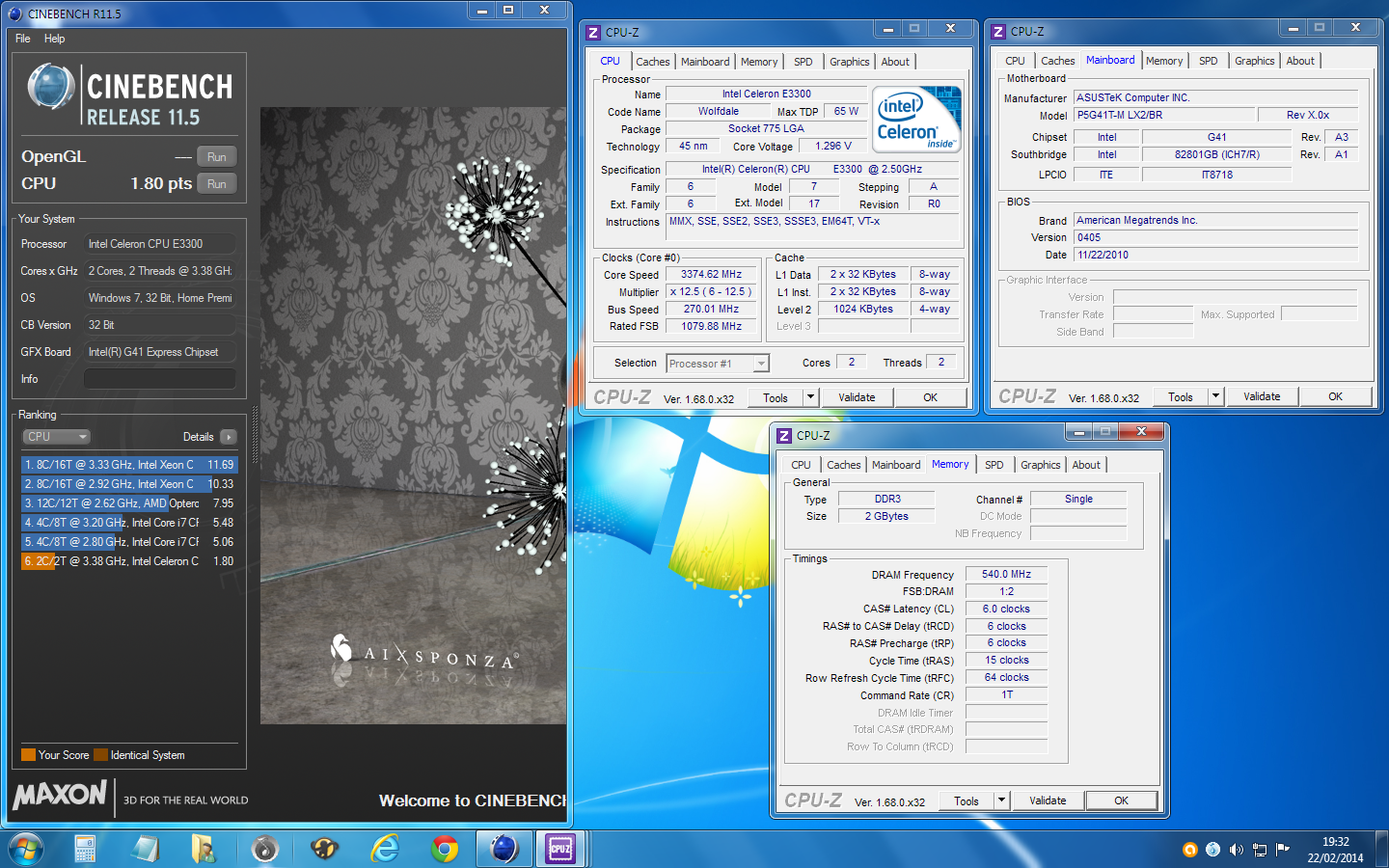Click Validate in the Memory CPU-Z window

coord(1048,800)
